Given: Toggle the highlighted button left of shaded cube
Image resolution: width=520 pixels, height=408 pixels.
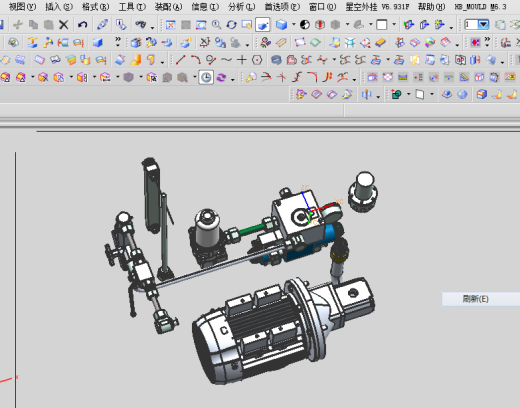Looking at the screenshot, I should (263, 25).
